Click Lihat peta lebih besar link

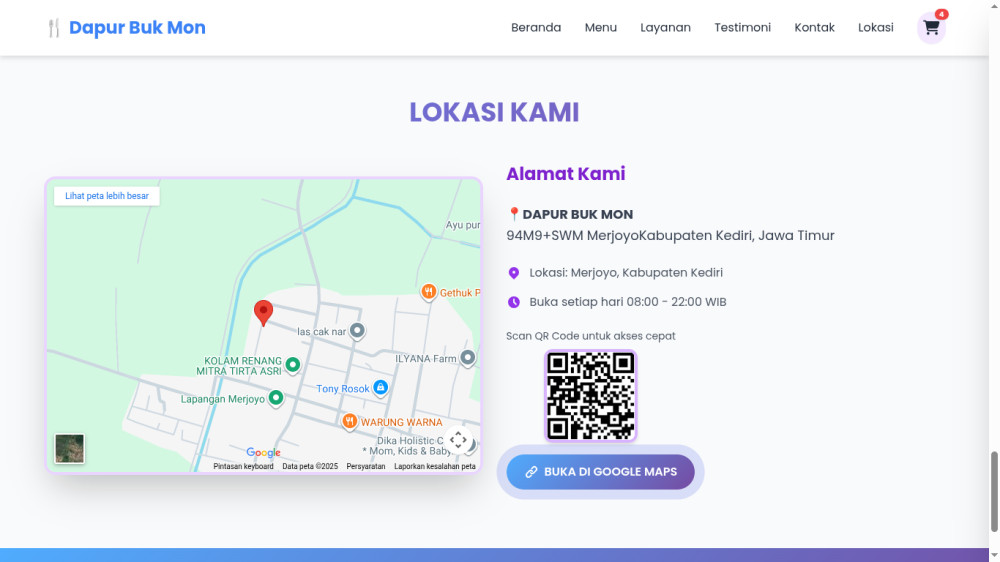(x=107, y=196)
